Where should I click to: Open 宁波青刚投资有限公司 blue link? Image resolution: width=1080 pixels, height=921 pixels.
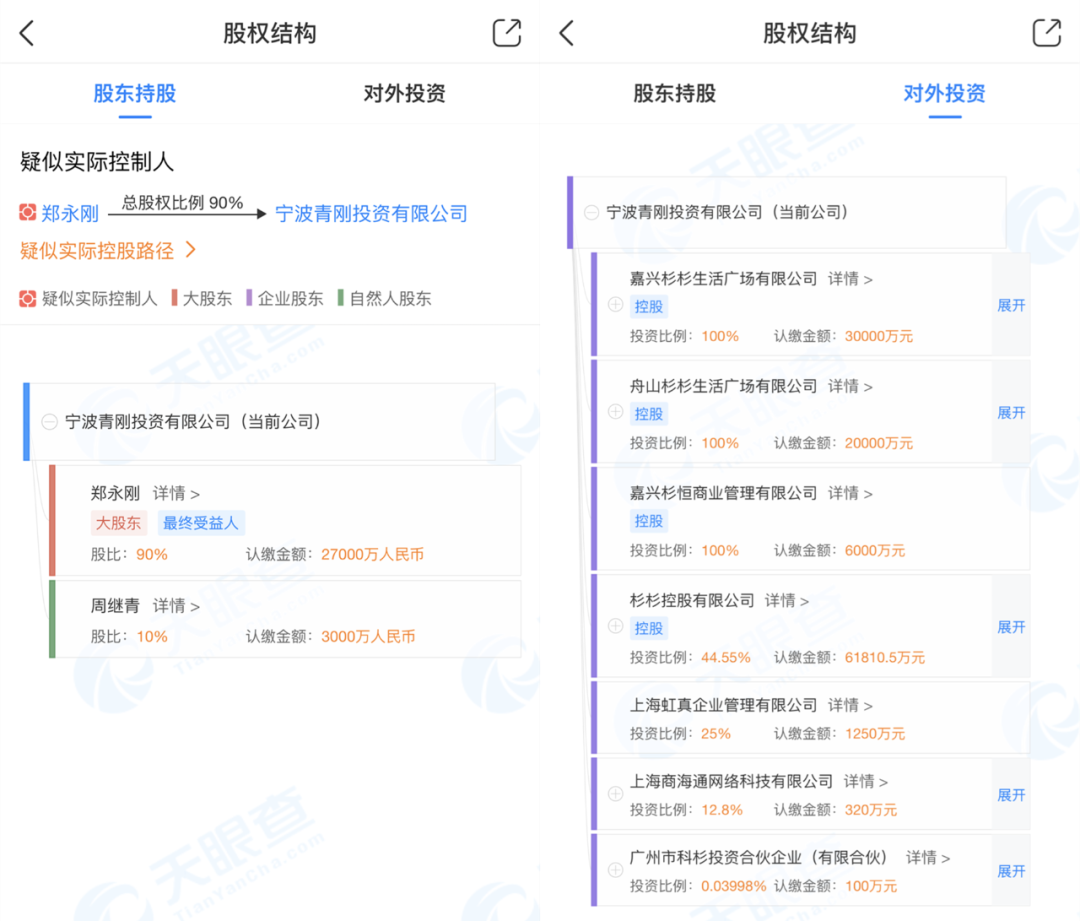click(x=371, y=214)
